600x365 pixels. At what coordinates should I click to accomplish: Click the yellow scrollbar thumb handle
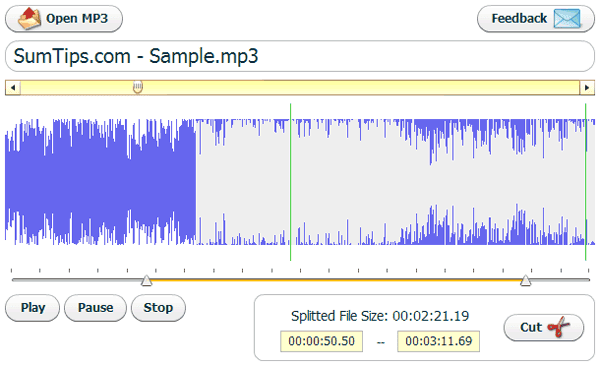pos(138,87)
